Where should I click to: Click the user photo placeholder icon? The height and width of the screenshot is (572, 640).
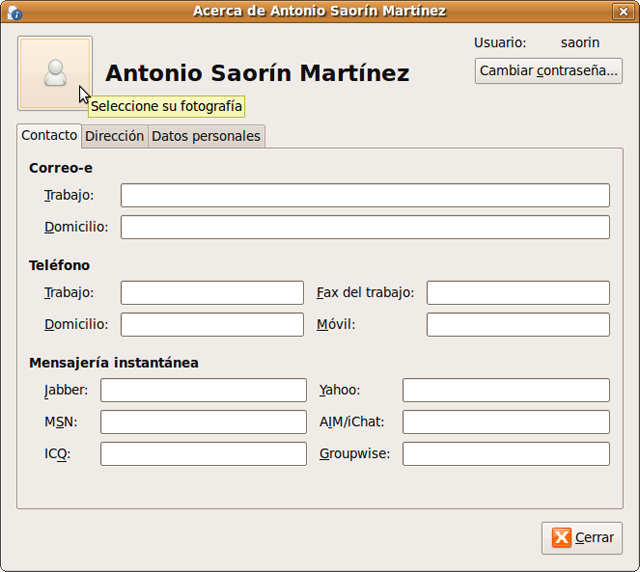click(55, 73)
